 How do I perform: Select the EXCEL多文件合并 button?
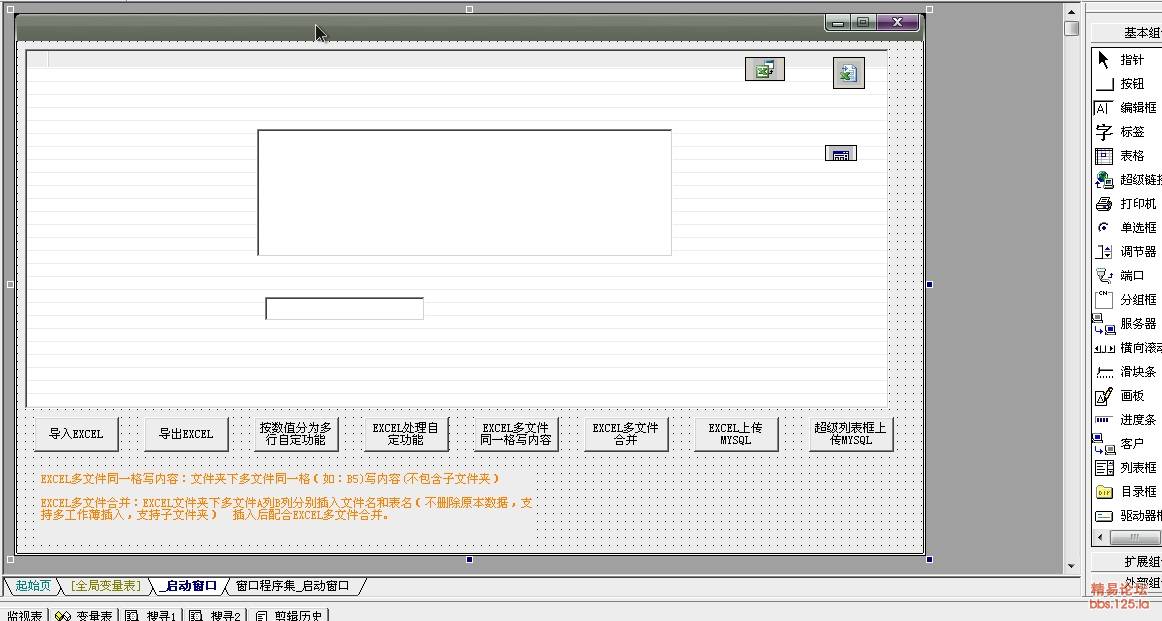(x=625, y=434)
